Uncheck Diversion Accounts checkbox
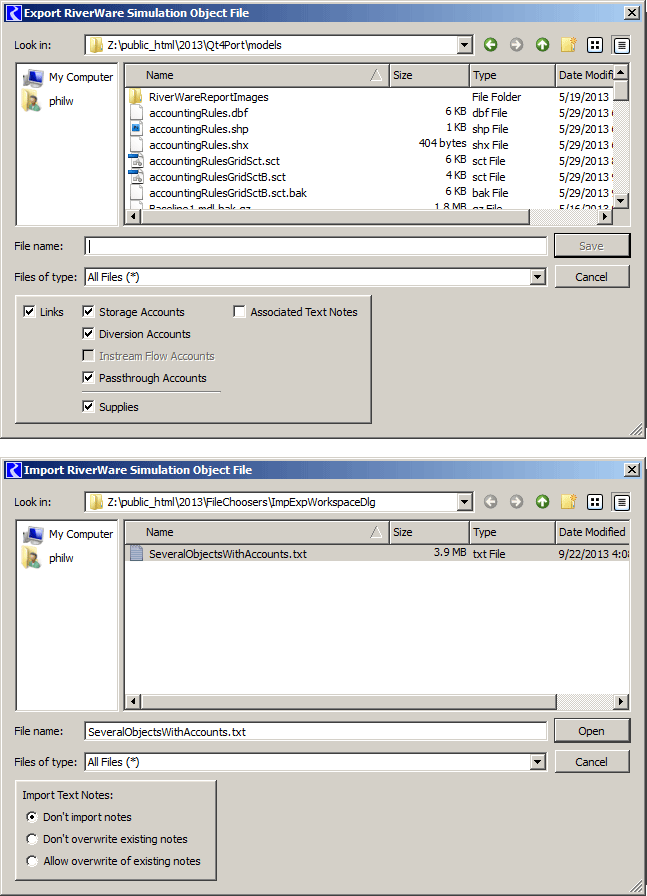Viewport: 647px width, 896px height. 88,334
